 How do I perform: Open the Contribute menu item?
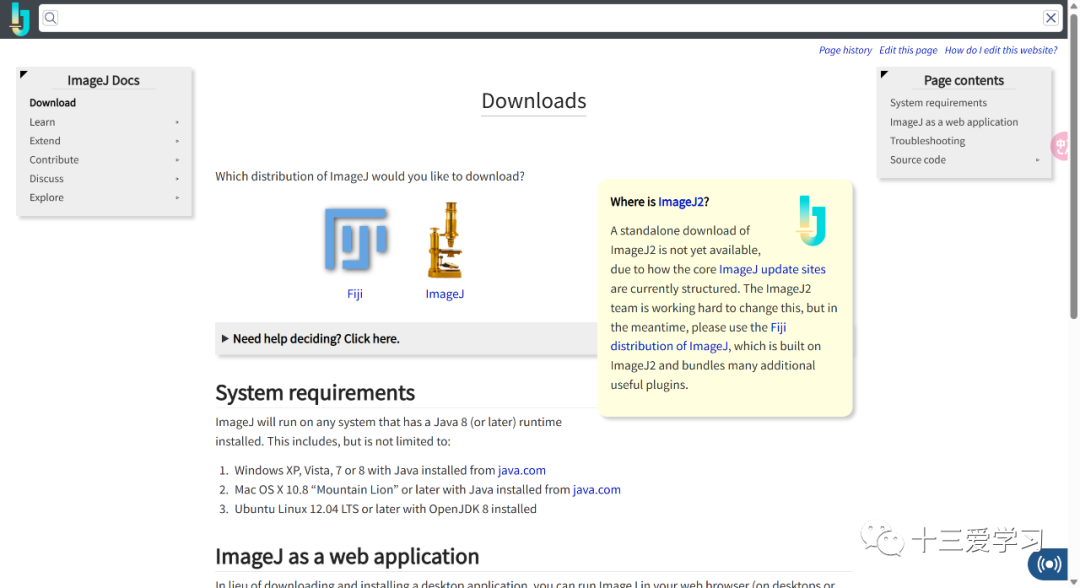pos(54,160)
